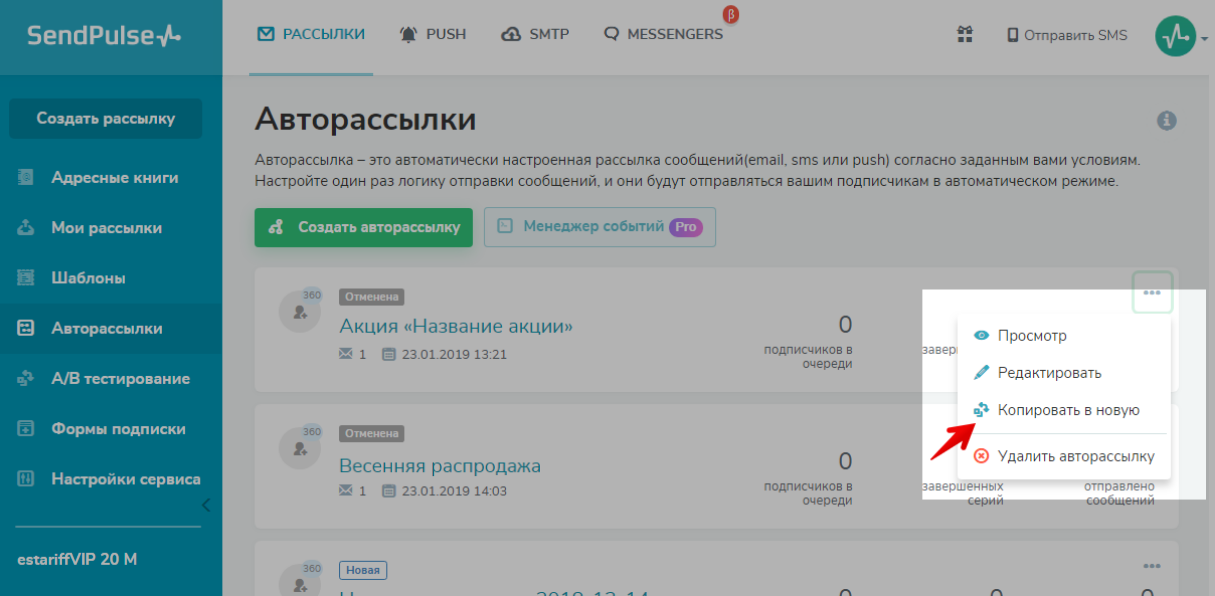Click the eye icon next to Просмотр
Image resolution: width=1215 pixels, height=596 pixels.
pyautogui.click(x=983, y=336)
